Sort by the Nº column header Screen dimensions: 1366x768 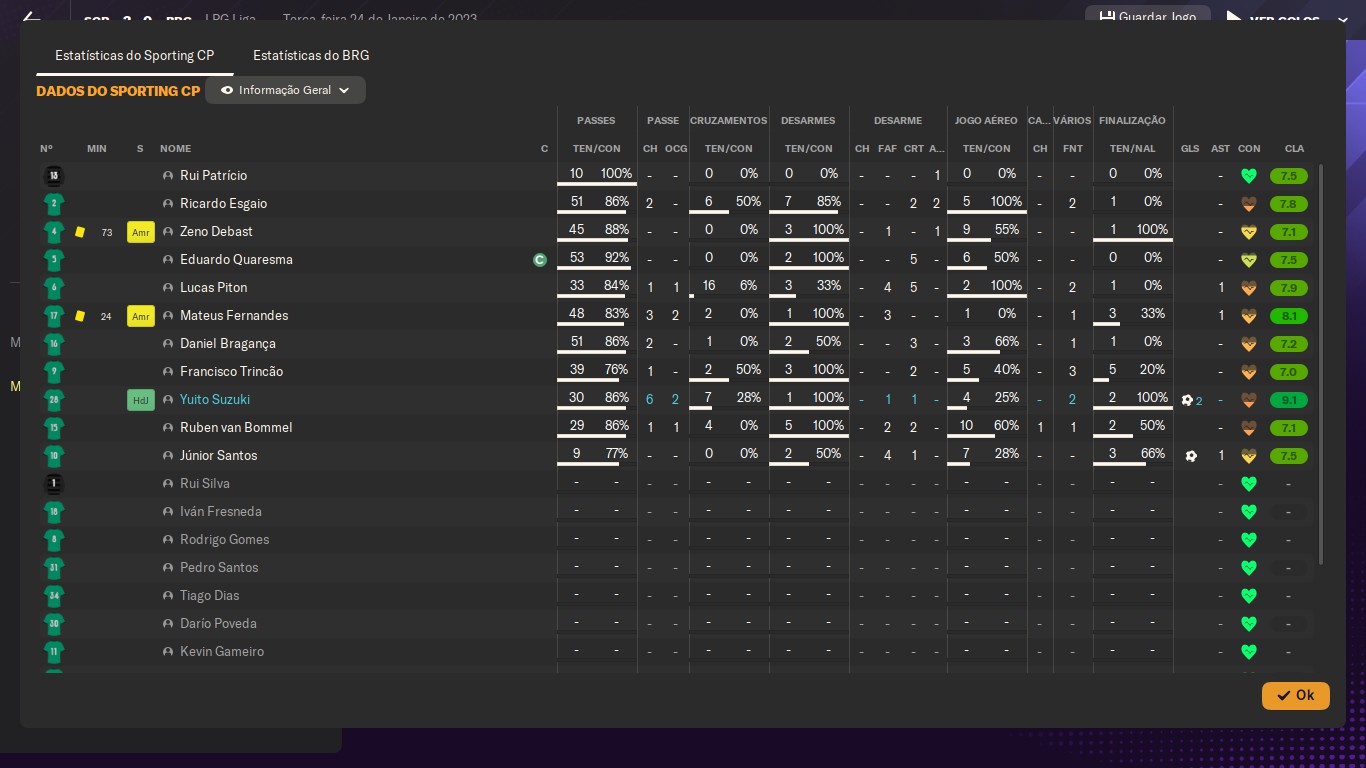(x=46, y=149)
